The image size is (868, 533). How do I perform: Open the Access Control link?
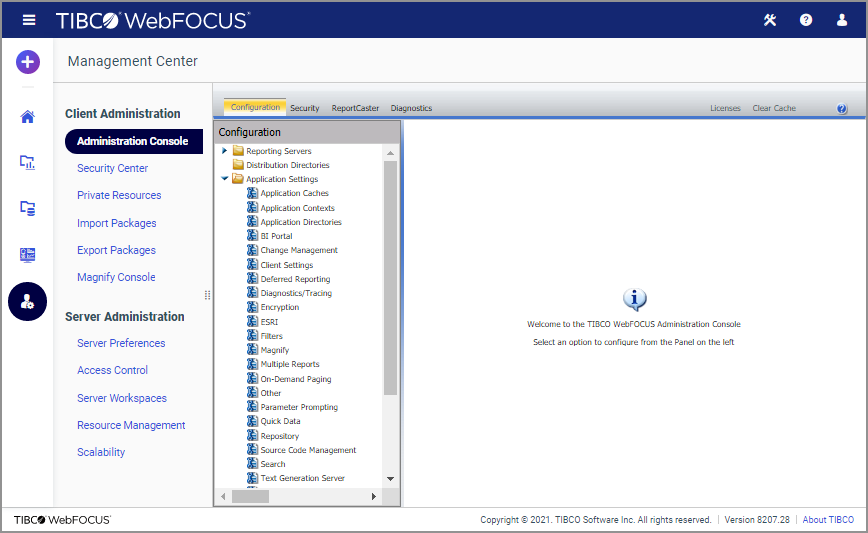coord(112,370)
